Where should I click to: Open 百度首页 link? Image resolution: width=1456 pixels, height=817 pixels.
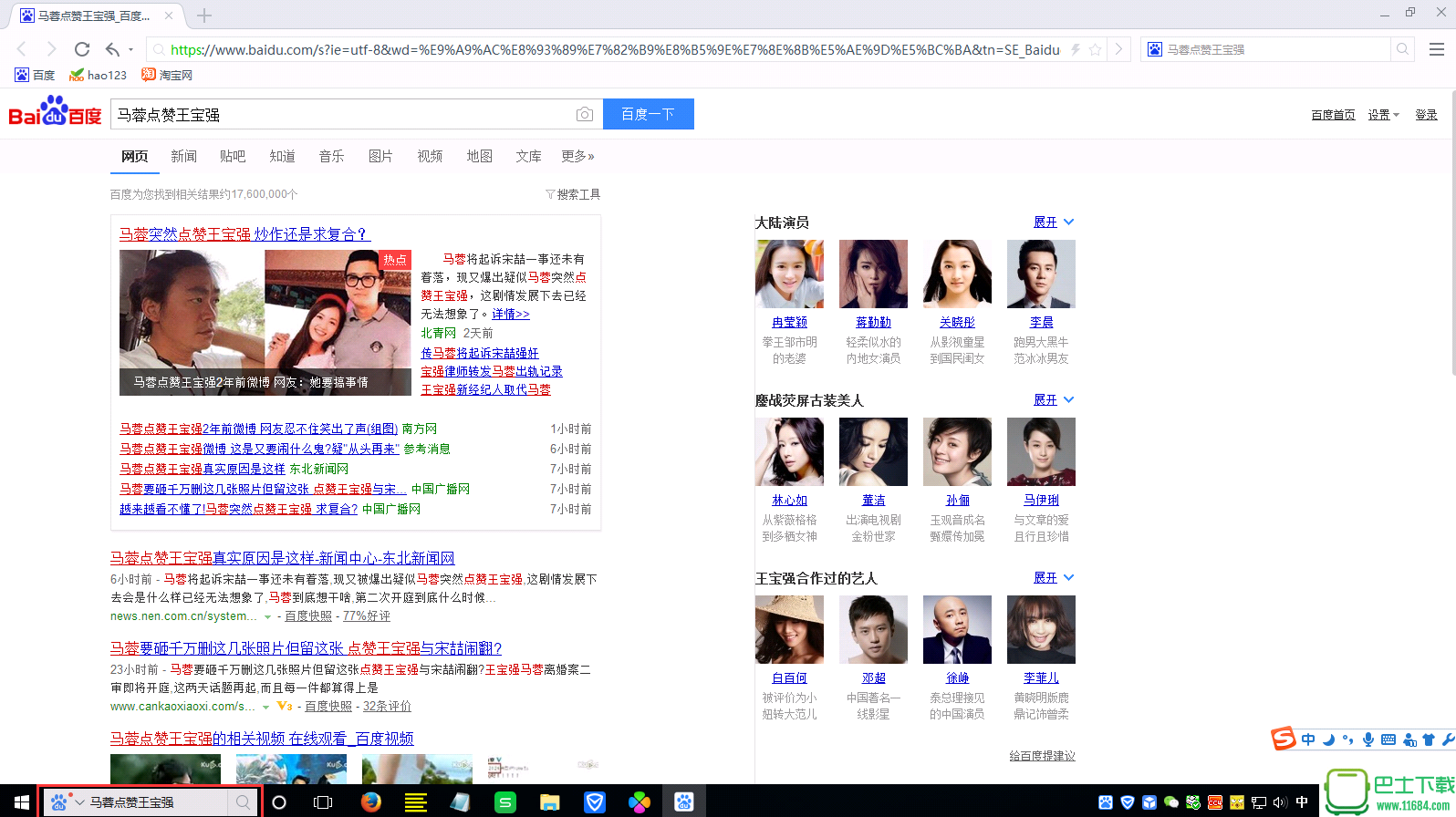[x=1333, y=115]
